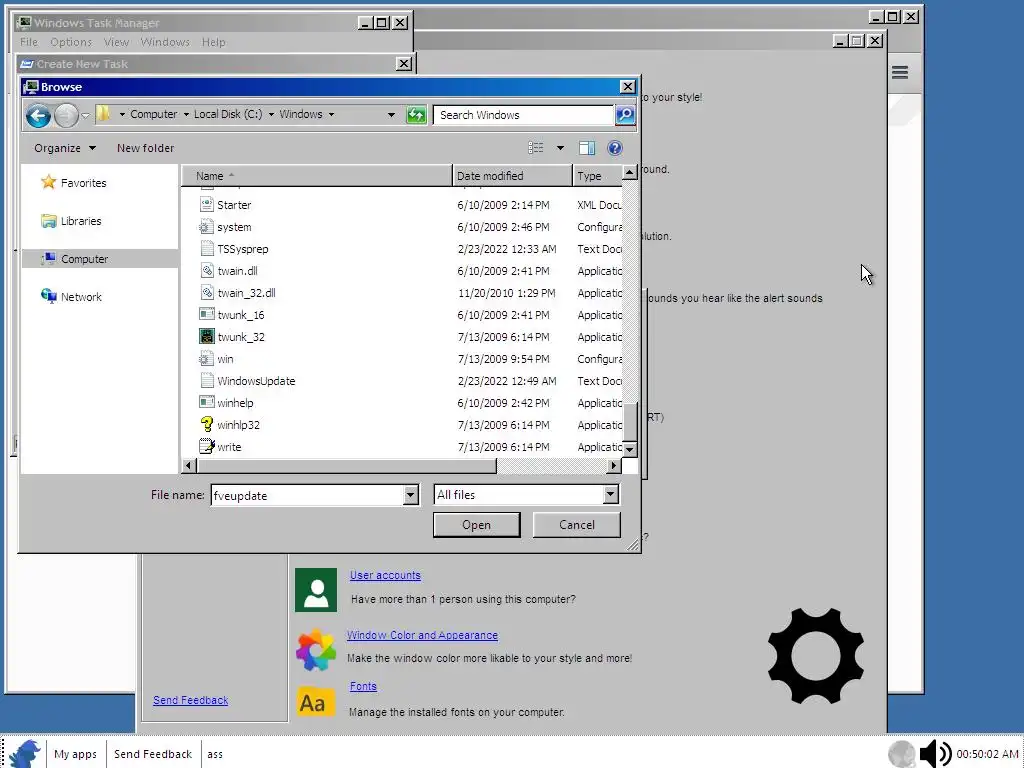Click the Search Windows field
This screenshot has width=1024, height=768.
[x=524, y=115]
